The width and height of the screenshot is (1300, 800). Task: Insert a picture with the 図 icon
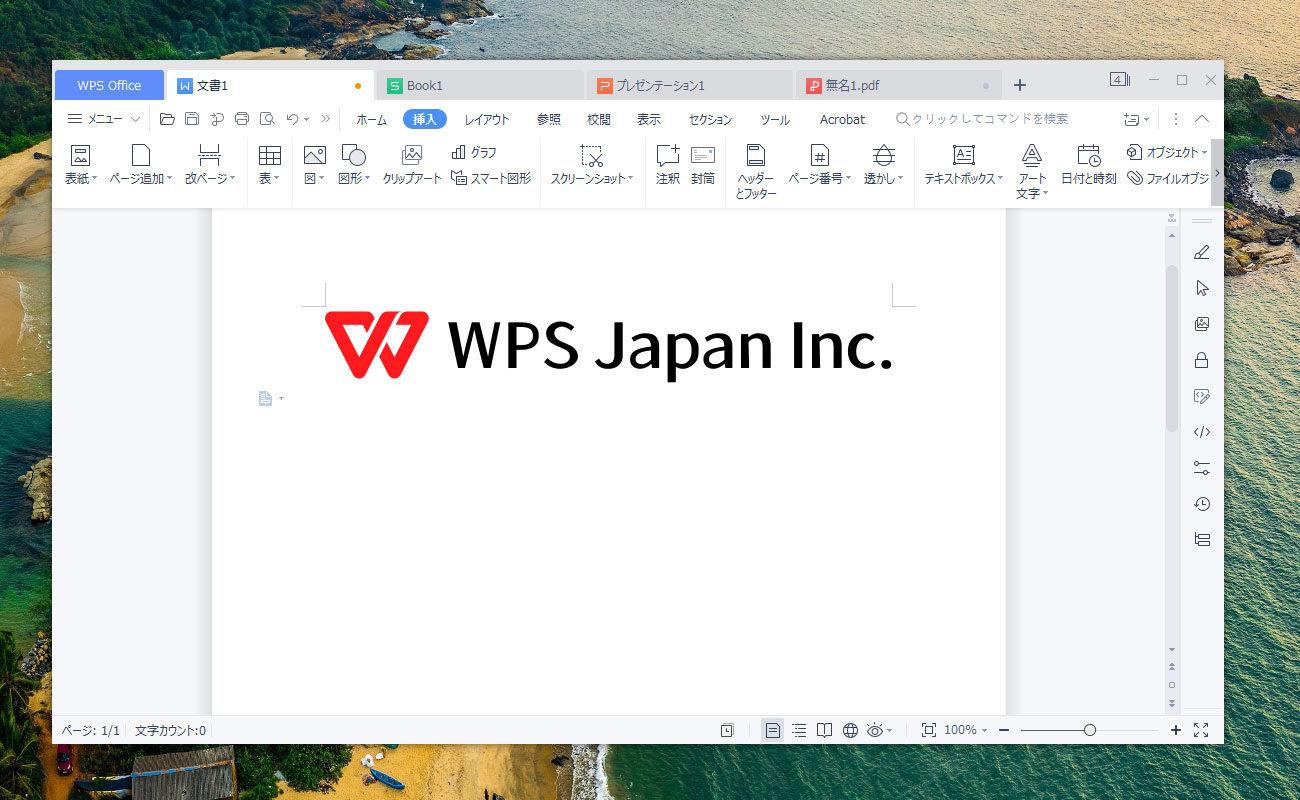tap(314, 165)
